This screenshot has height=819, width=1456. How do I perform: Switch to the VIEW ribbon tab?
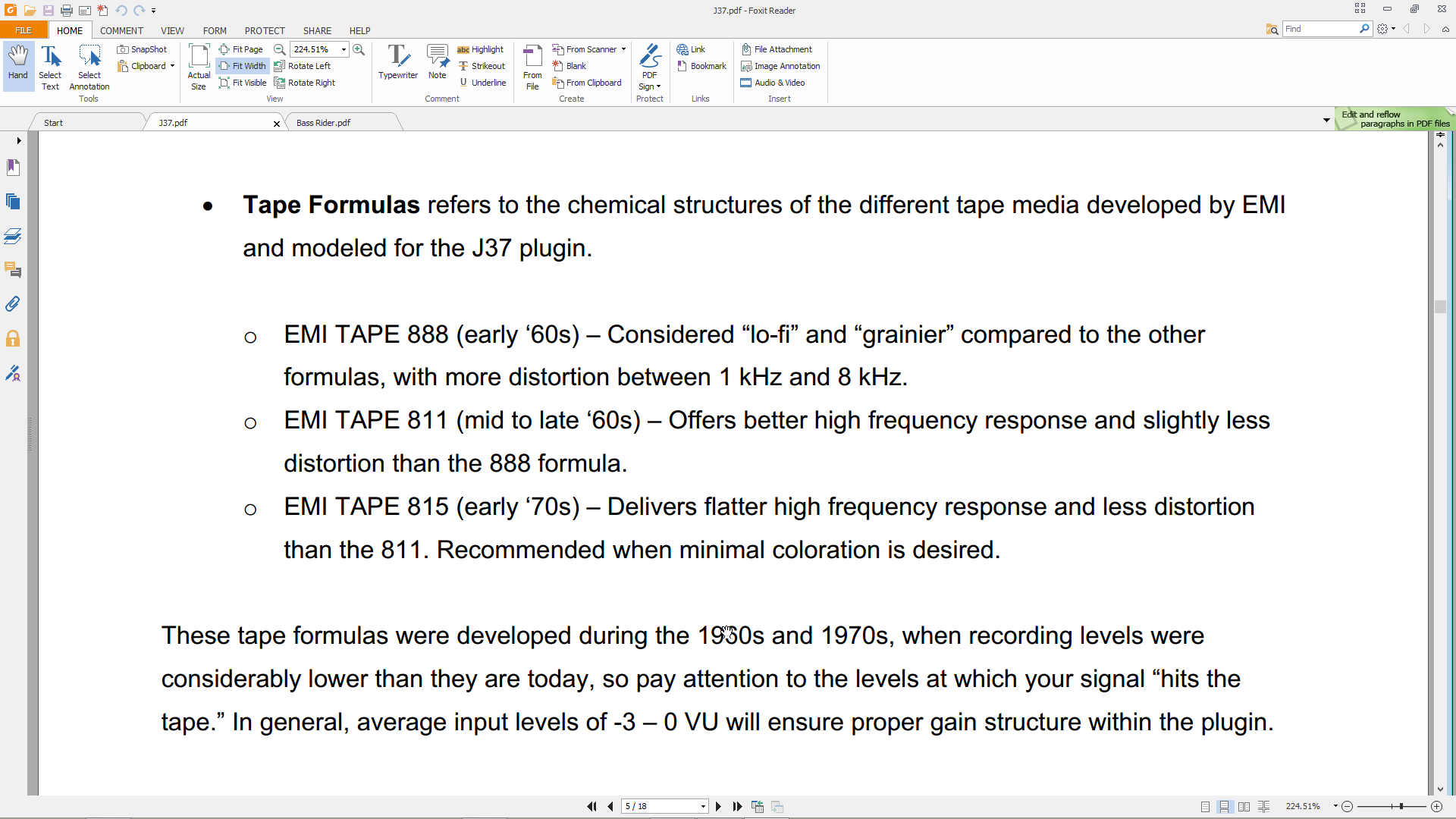172,30
